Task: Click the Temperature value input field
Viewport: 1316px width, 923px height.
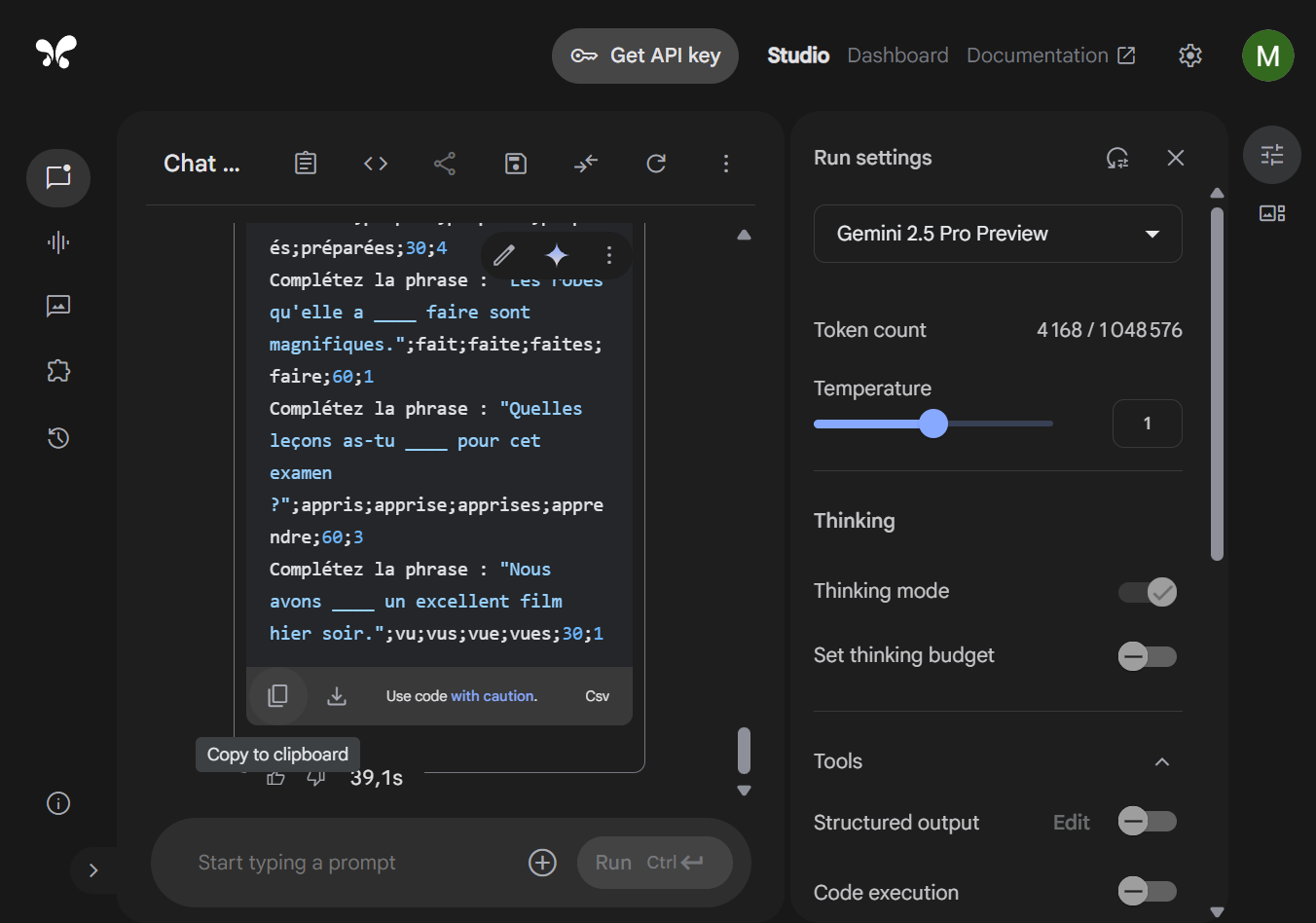Action: [x=1148, y=424]
